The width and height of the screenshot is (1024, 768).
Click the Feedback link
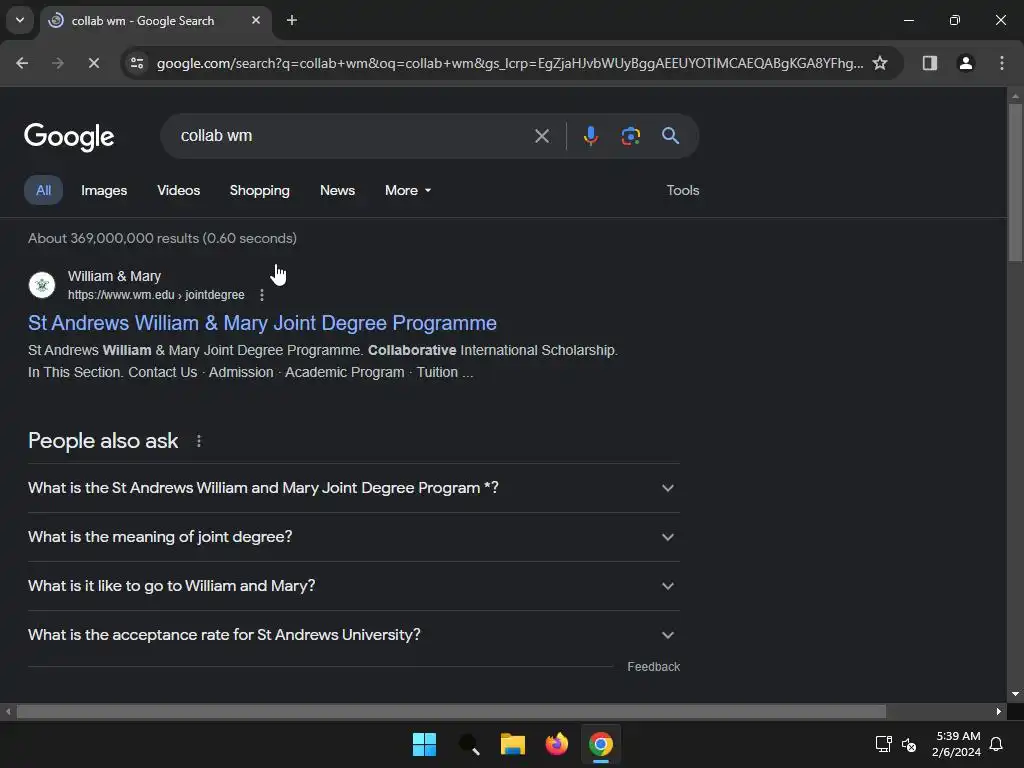(653, 667)
